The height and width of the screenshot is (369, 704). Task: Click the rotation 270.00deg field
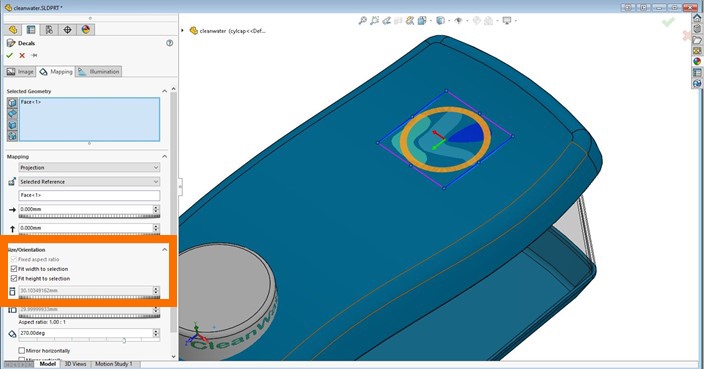[x=85, y=333]
